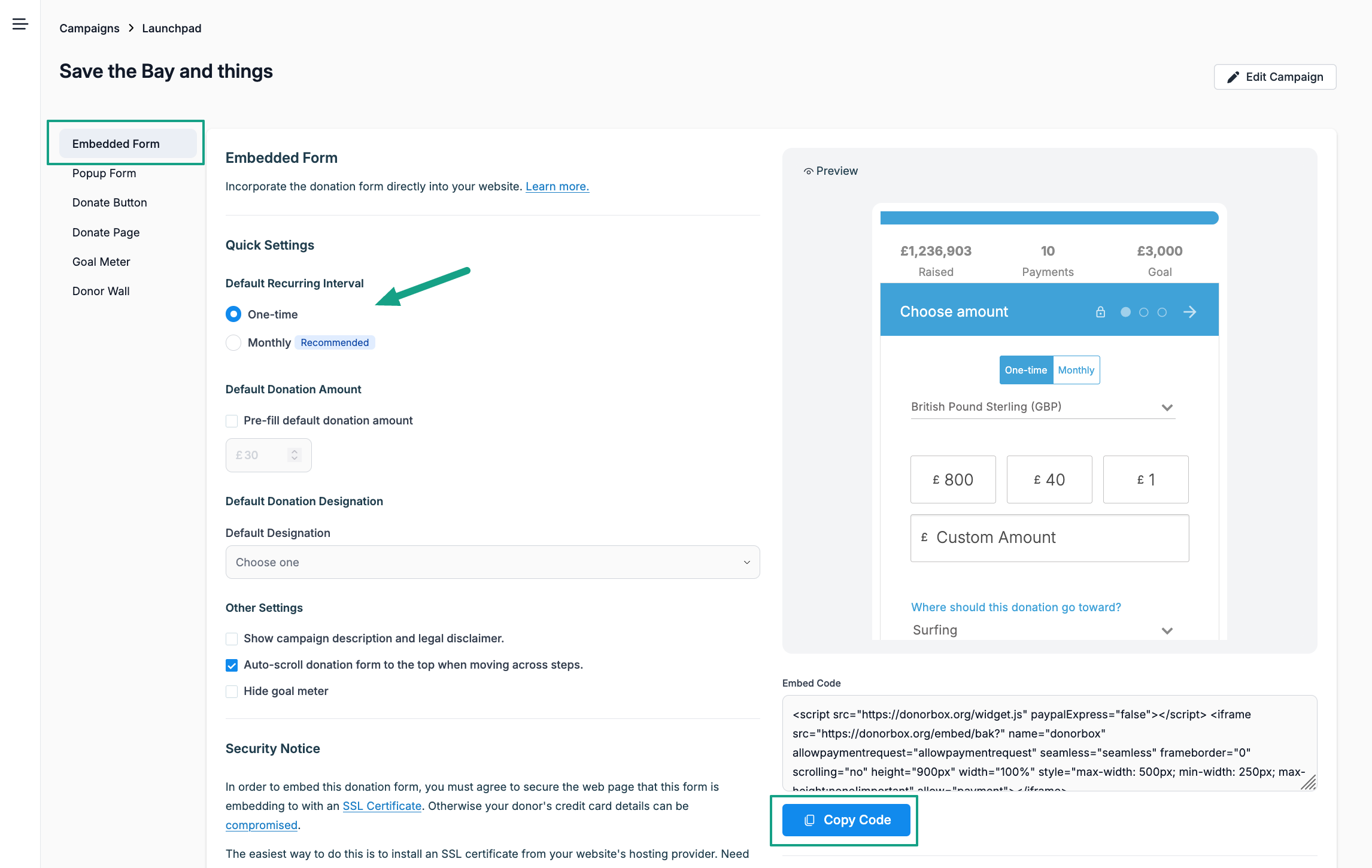1372x868 pixels.
Task: Open the Goal Meter section
Action: coord(101,262)
